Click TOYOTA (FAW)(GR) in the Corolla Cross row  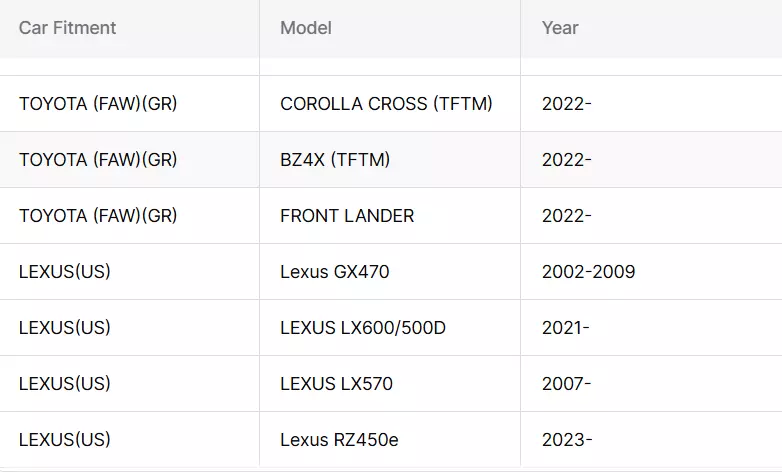tap(98, 104)
